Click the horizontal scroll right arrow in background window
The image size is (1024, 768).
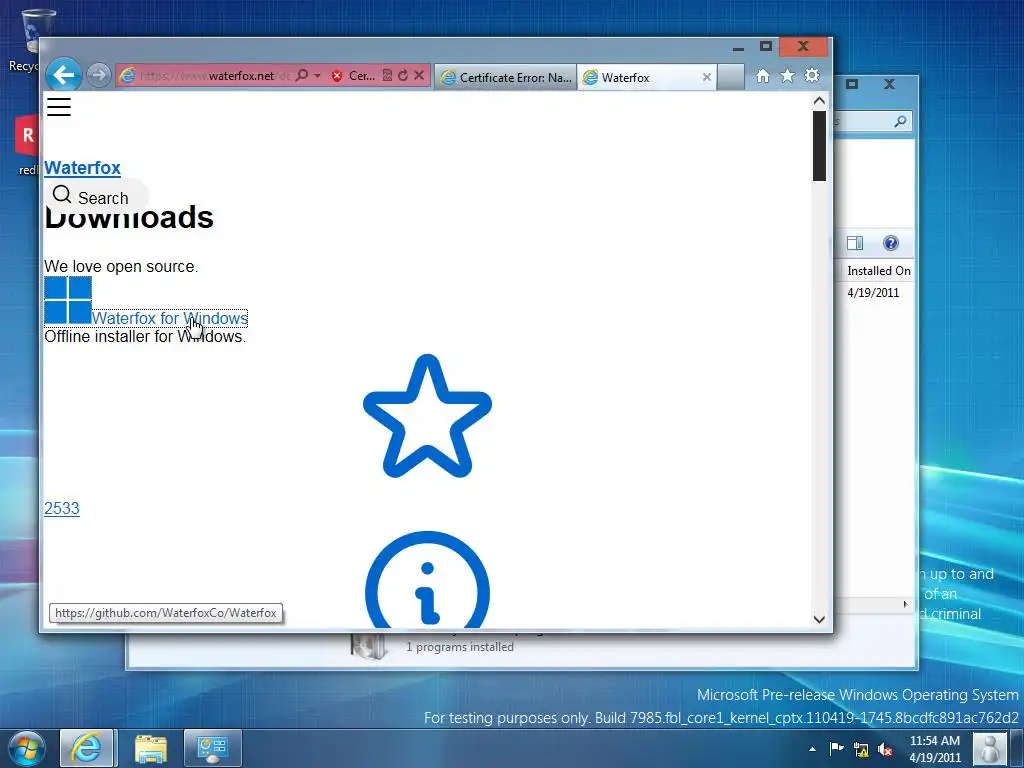pyautogui.click(x=905, y=604)
